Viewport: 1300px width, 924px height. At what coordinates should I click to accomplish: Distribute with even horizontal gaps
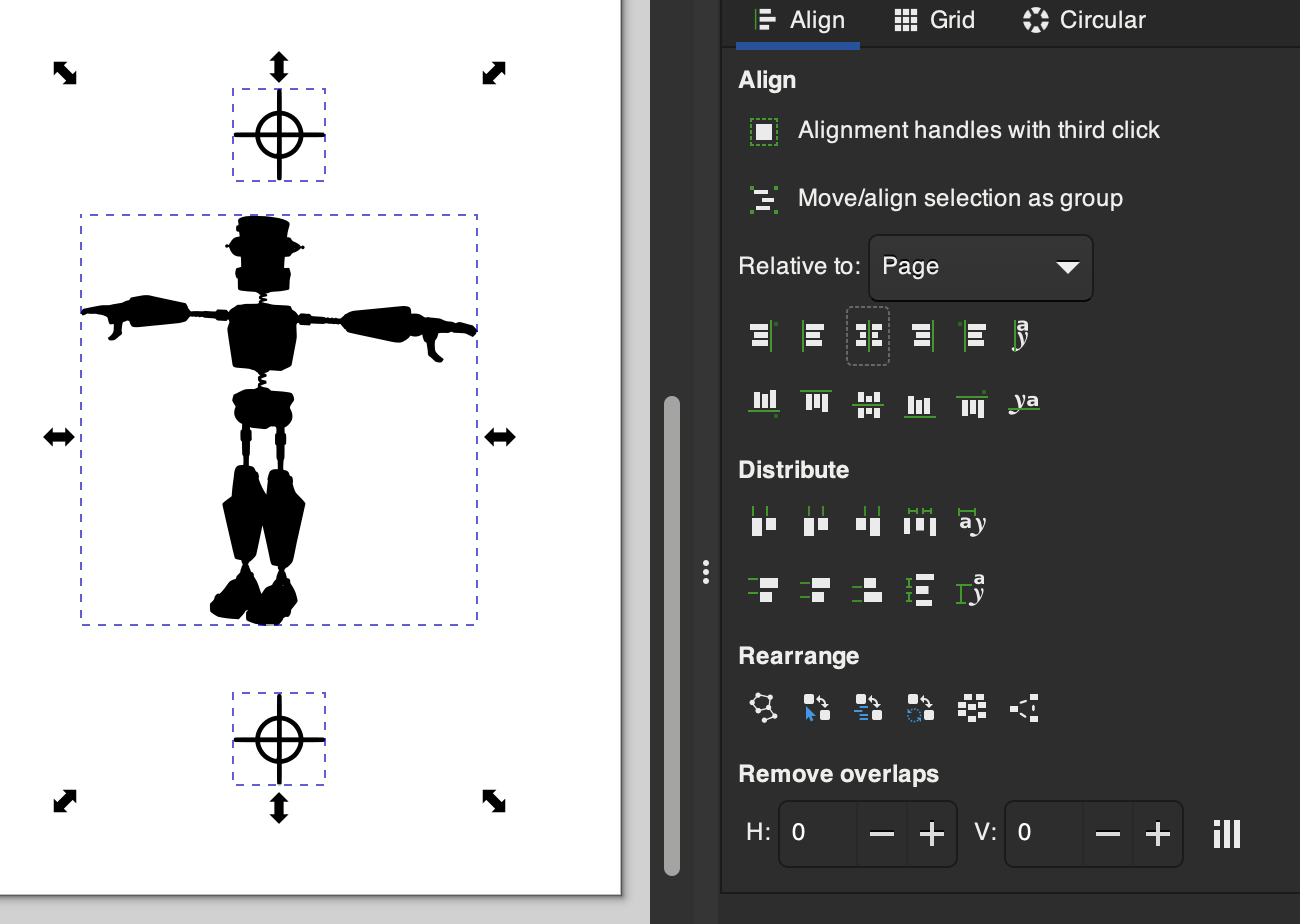[920, 521]
